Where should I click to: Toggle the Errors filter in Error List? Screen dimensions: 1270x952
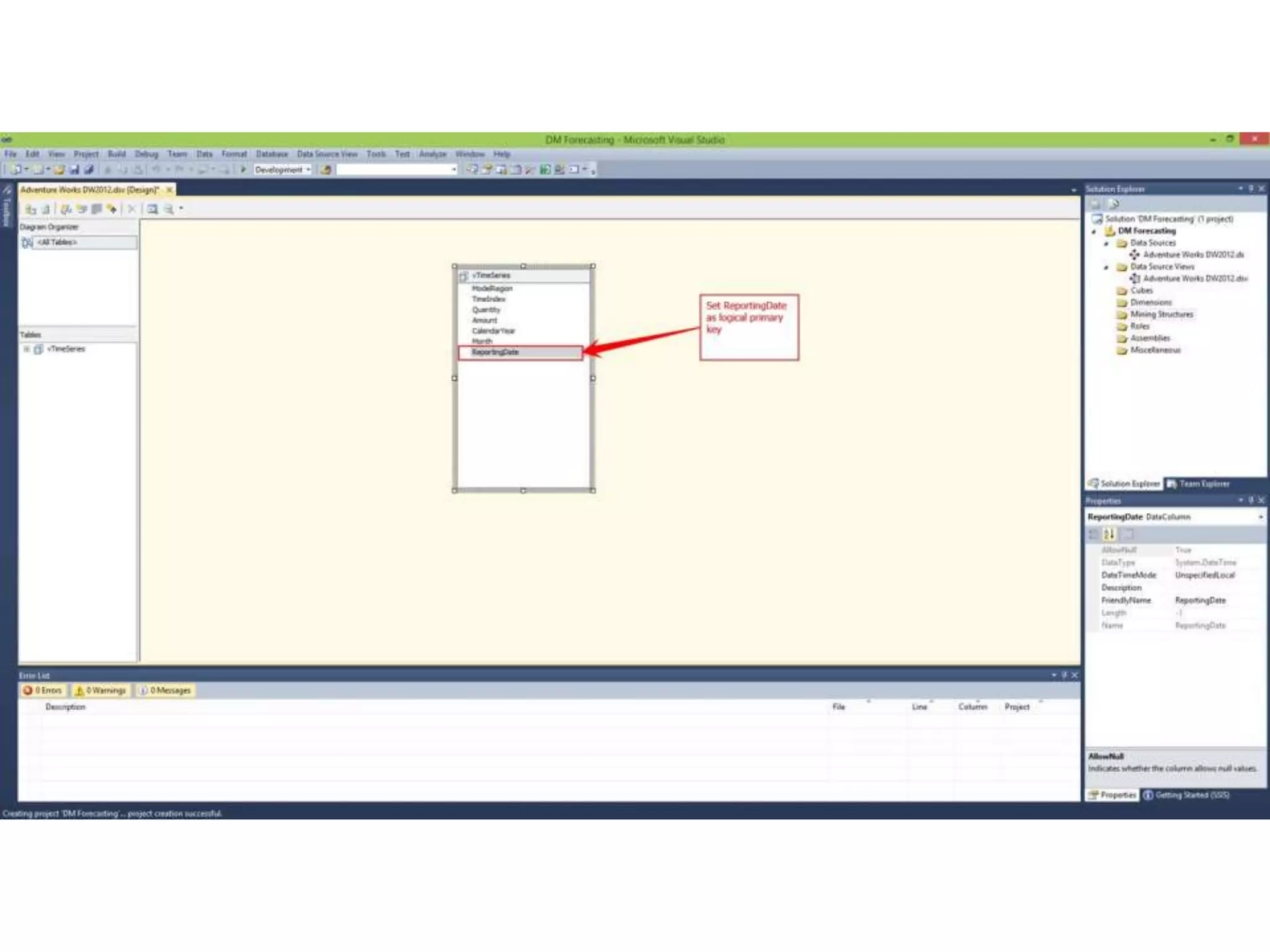pos(43,690)
